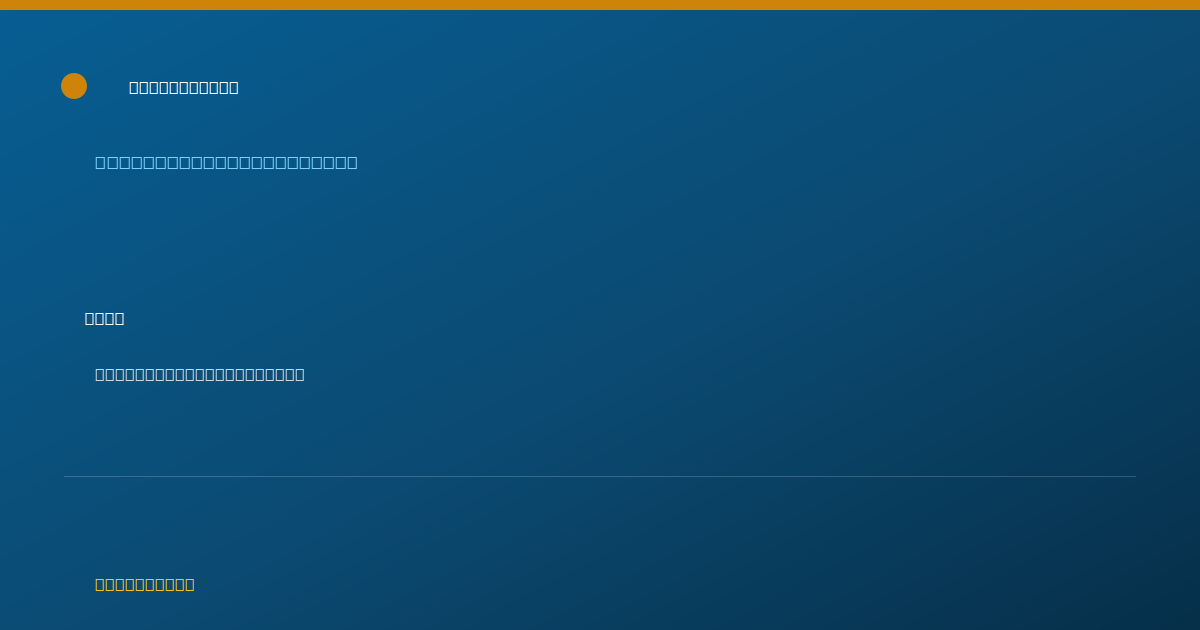The width and height of the screenshot is (1200, 630).
Task: Click the gray description line under the heading
Action: (200, 374)
